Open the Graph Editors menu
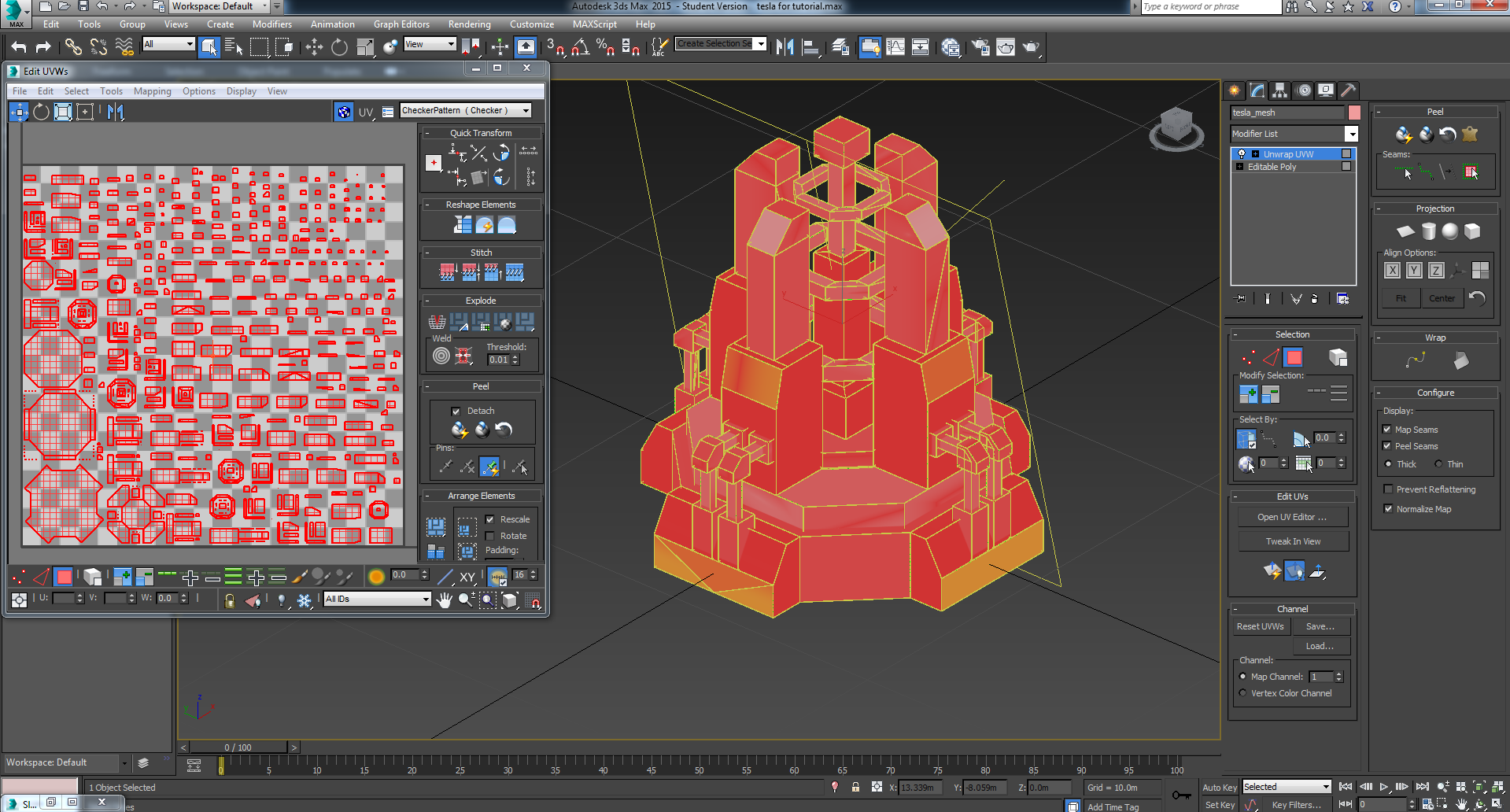The height and width of the screenshot is (812, 1510). 401,24
